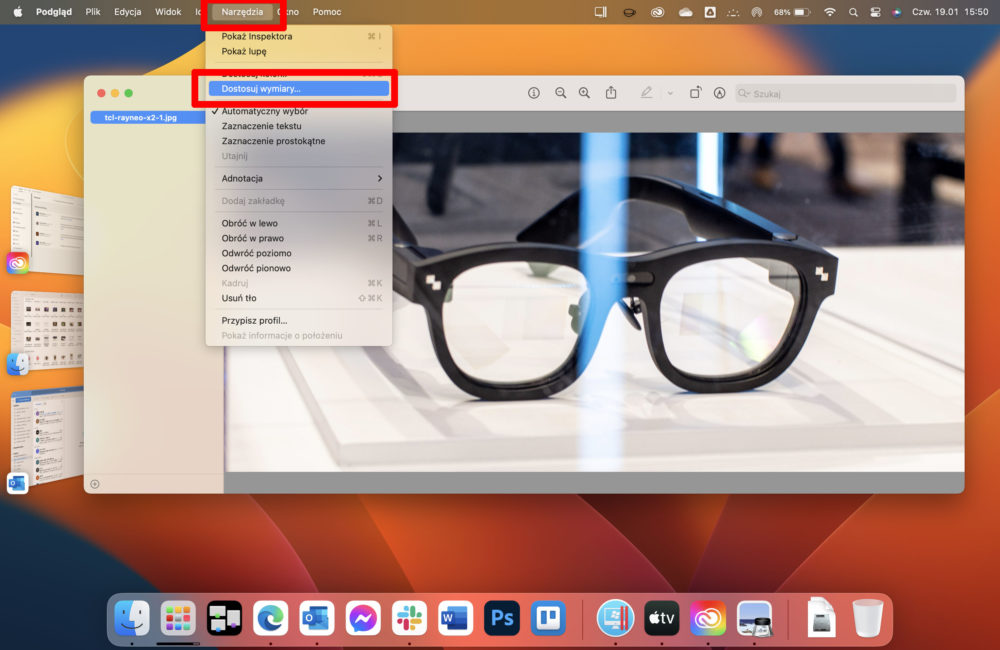The image size is (1000, 650).
Task: Click the date and time Czw. 19.01 15:50
Action: point(950,11)
